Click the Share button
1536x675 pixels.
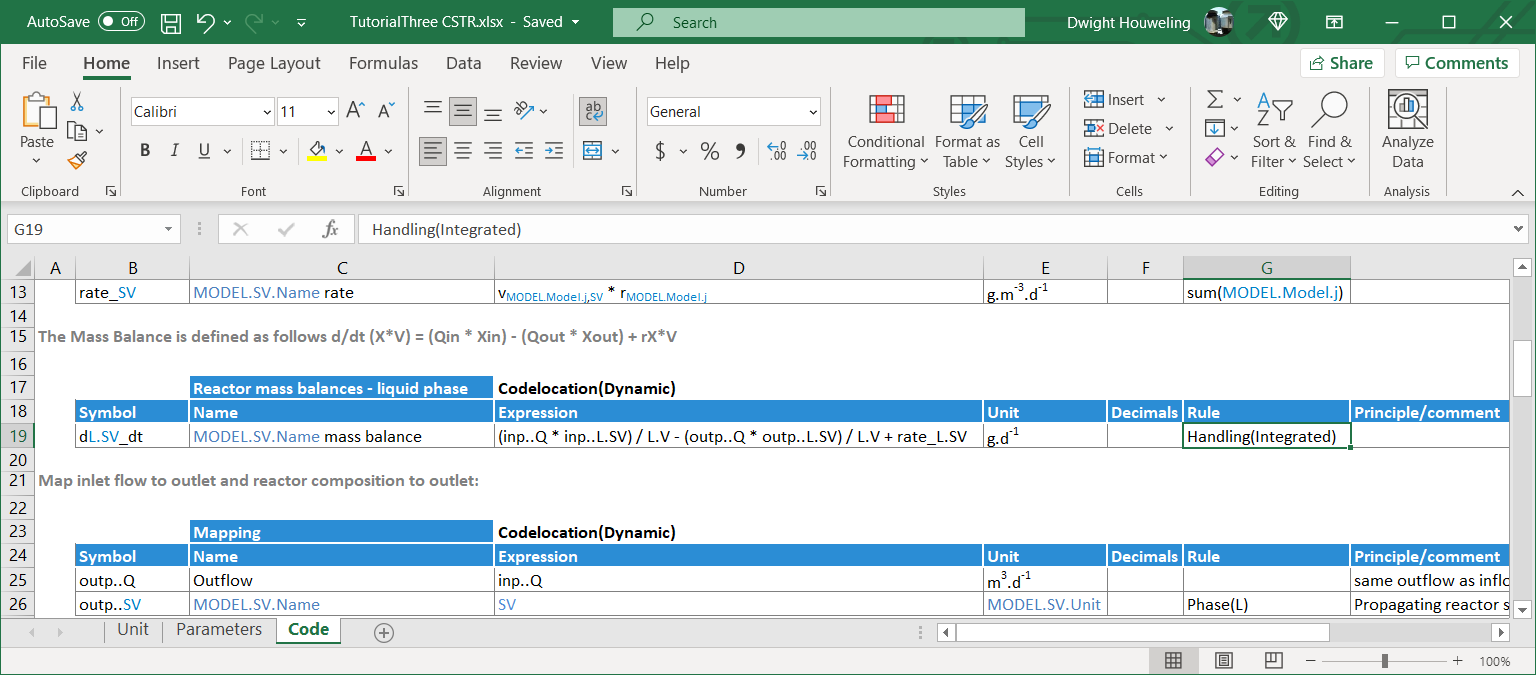(x=1341, y=63)
